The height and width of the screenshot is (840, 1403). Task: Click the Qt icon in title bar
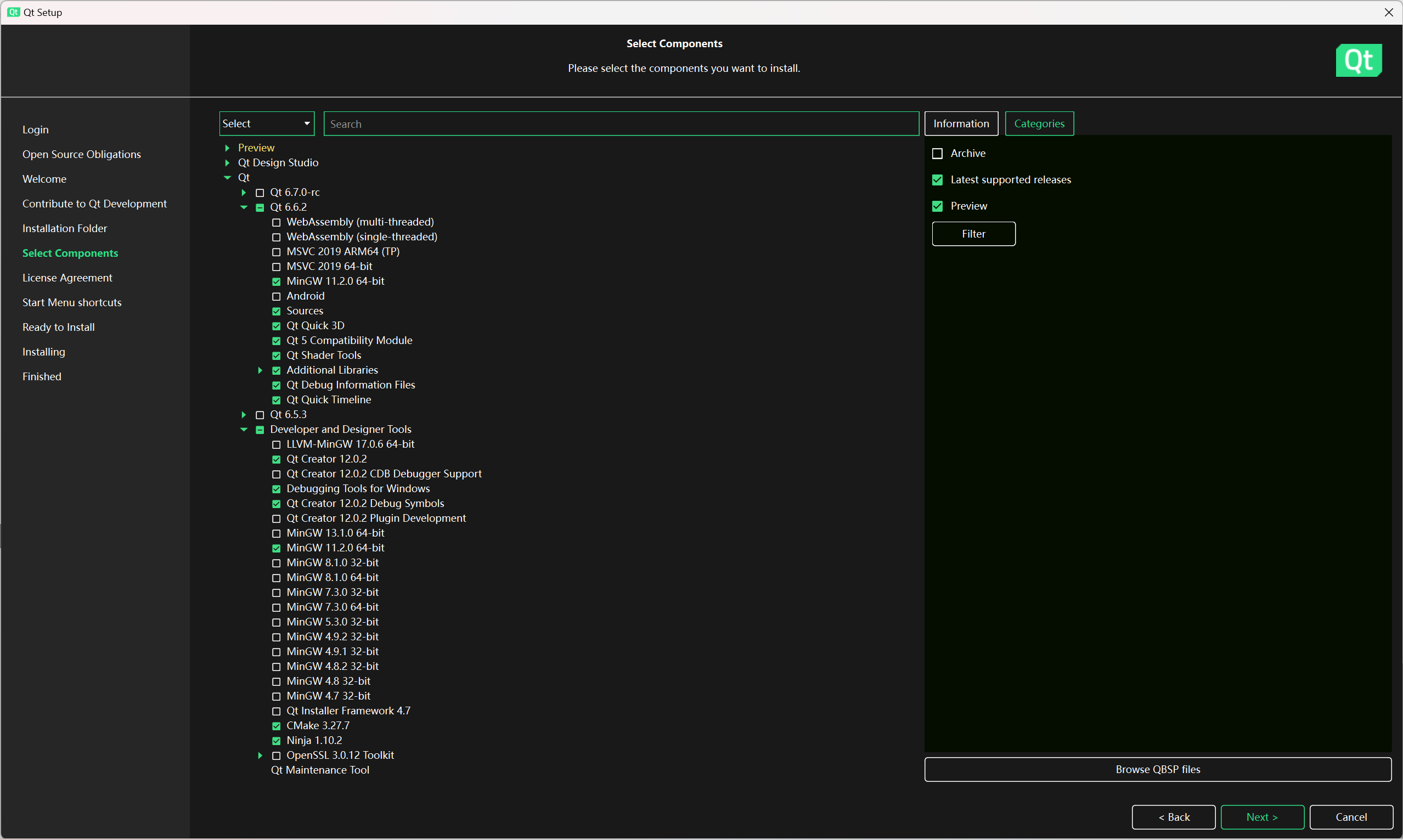[13, 12]
